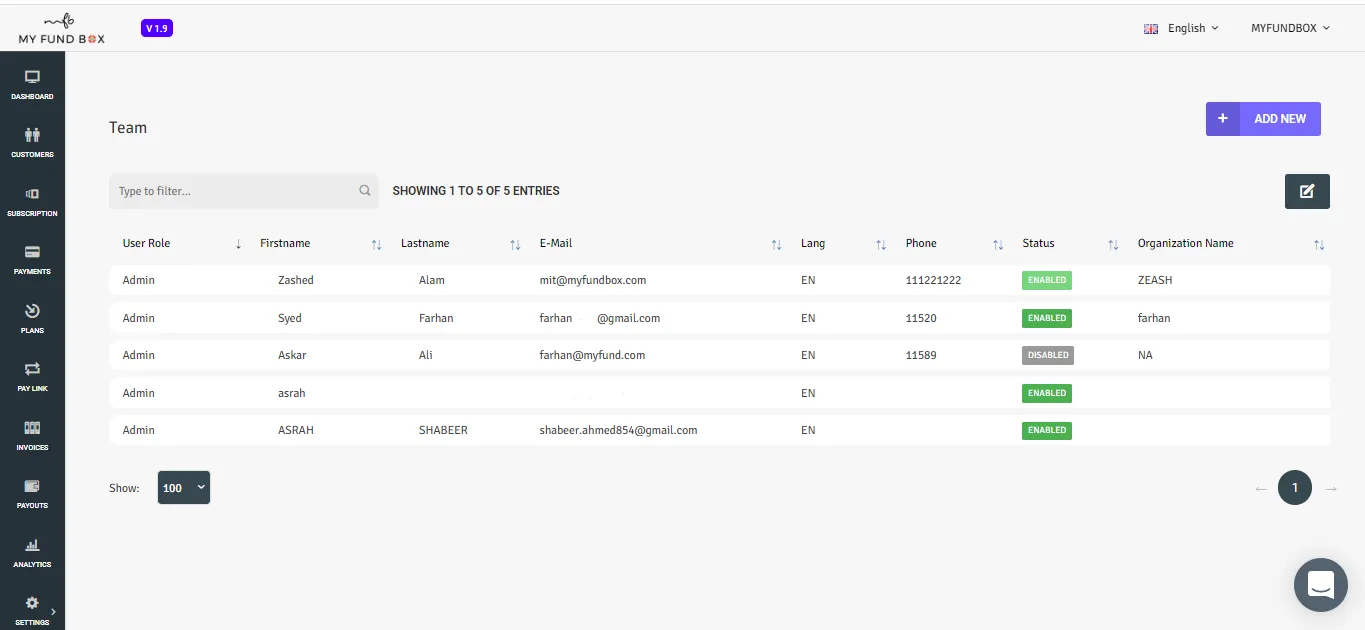Click the edit table pencil icon button

pos(1307,191)
